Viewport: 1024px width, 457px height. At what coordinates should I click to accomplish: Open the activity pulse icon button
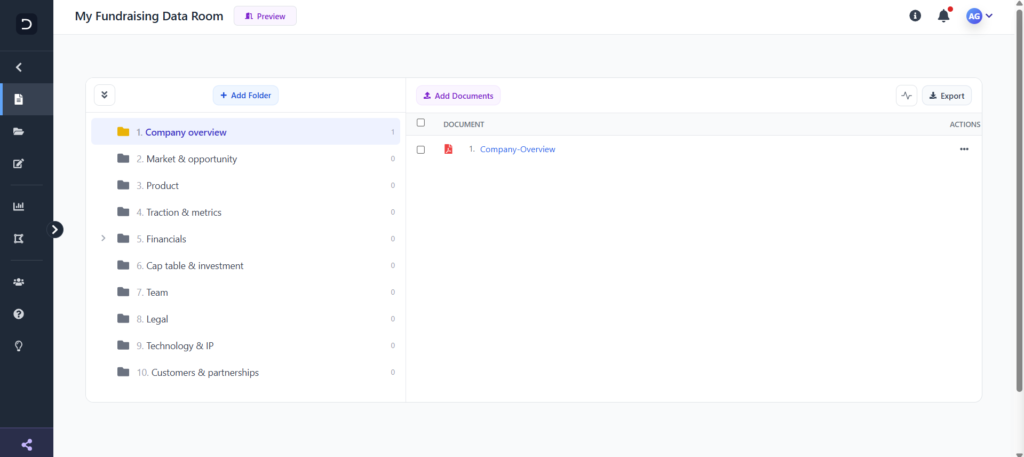pyautogui.click(x=906, y=95)
